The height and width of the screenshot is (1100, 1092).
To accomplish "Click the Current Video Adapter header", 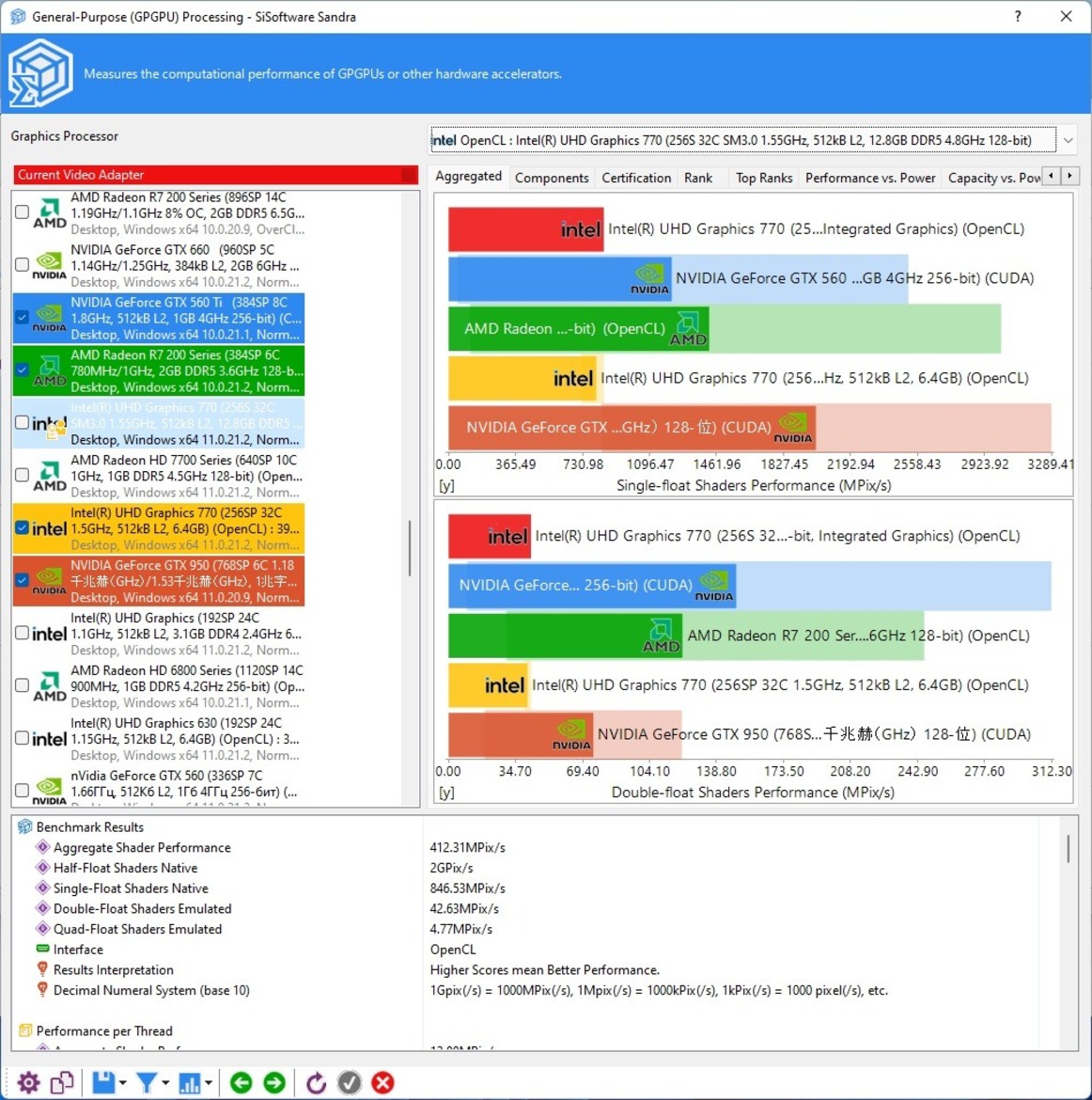I will point(215,175).
